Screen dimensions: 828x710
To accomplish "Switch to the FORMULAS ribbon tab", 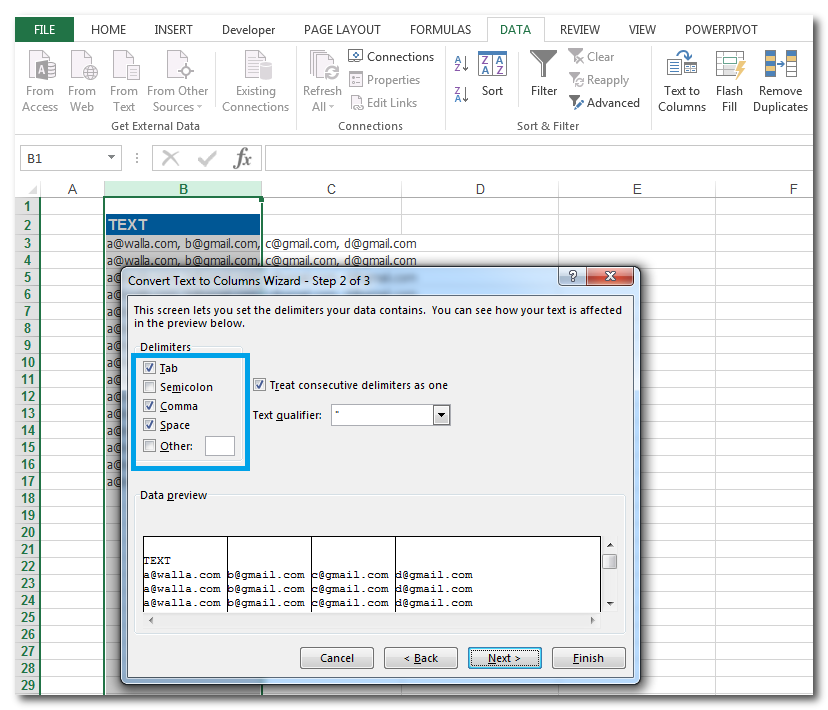I will [440, 30].
